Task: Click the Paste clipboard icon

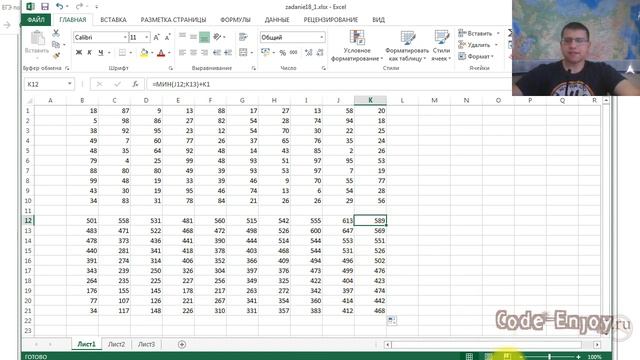Action: point(37,38)
